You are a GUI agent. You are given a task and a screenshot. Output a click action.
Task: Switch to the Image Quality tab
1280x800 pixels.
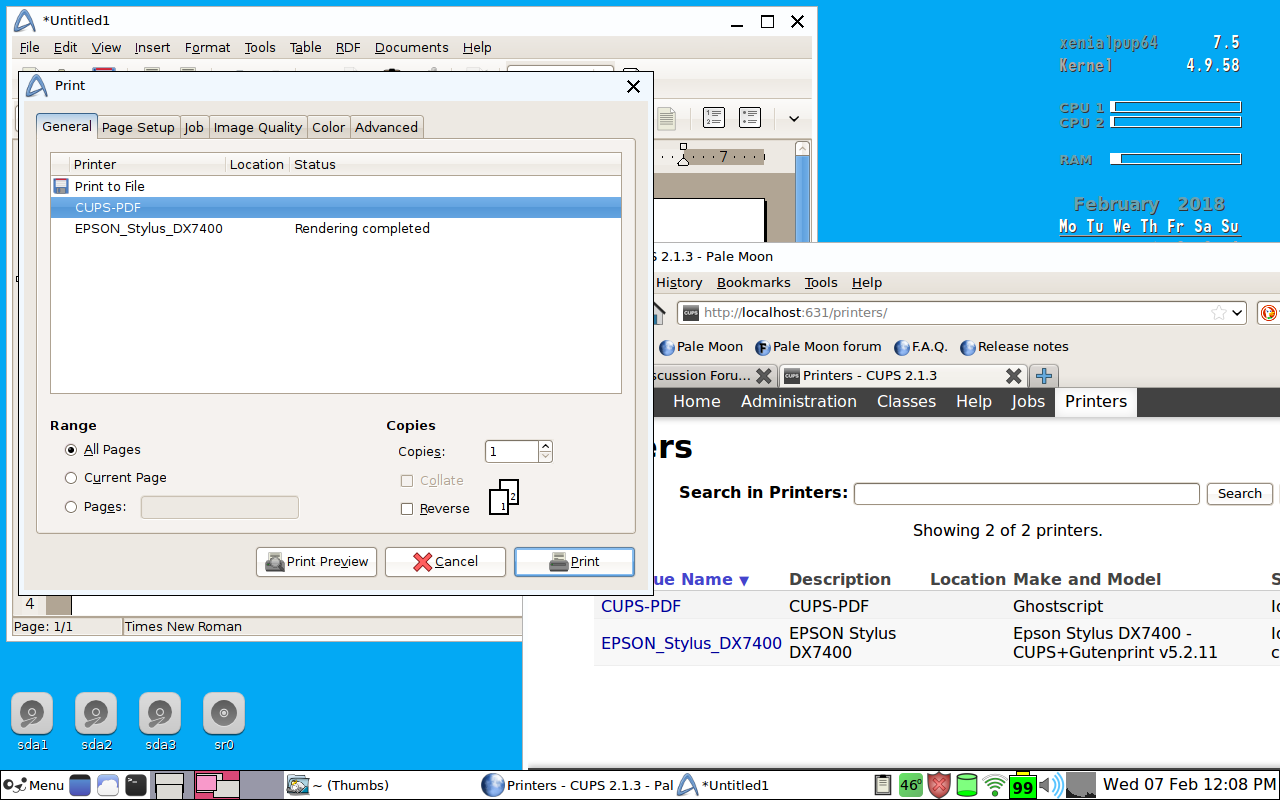coord(258,127)
